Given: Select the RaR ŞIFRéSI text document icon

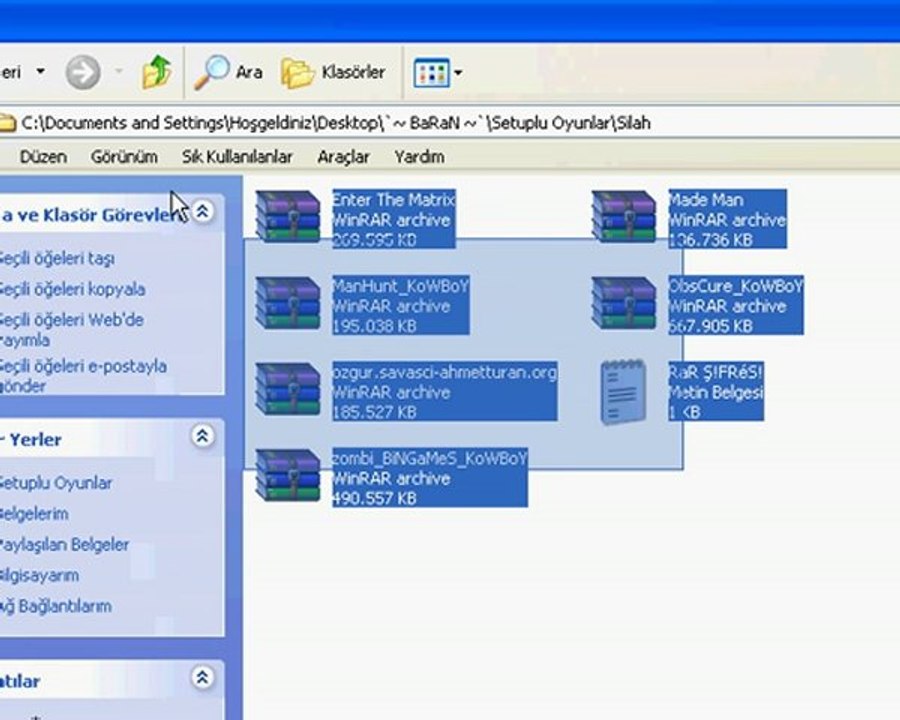Looking at the screenshot, I should pyautogui.click(x=623, y=392).
